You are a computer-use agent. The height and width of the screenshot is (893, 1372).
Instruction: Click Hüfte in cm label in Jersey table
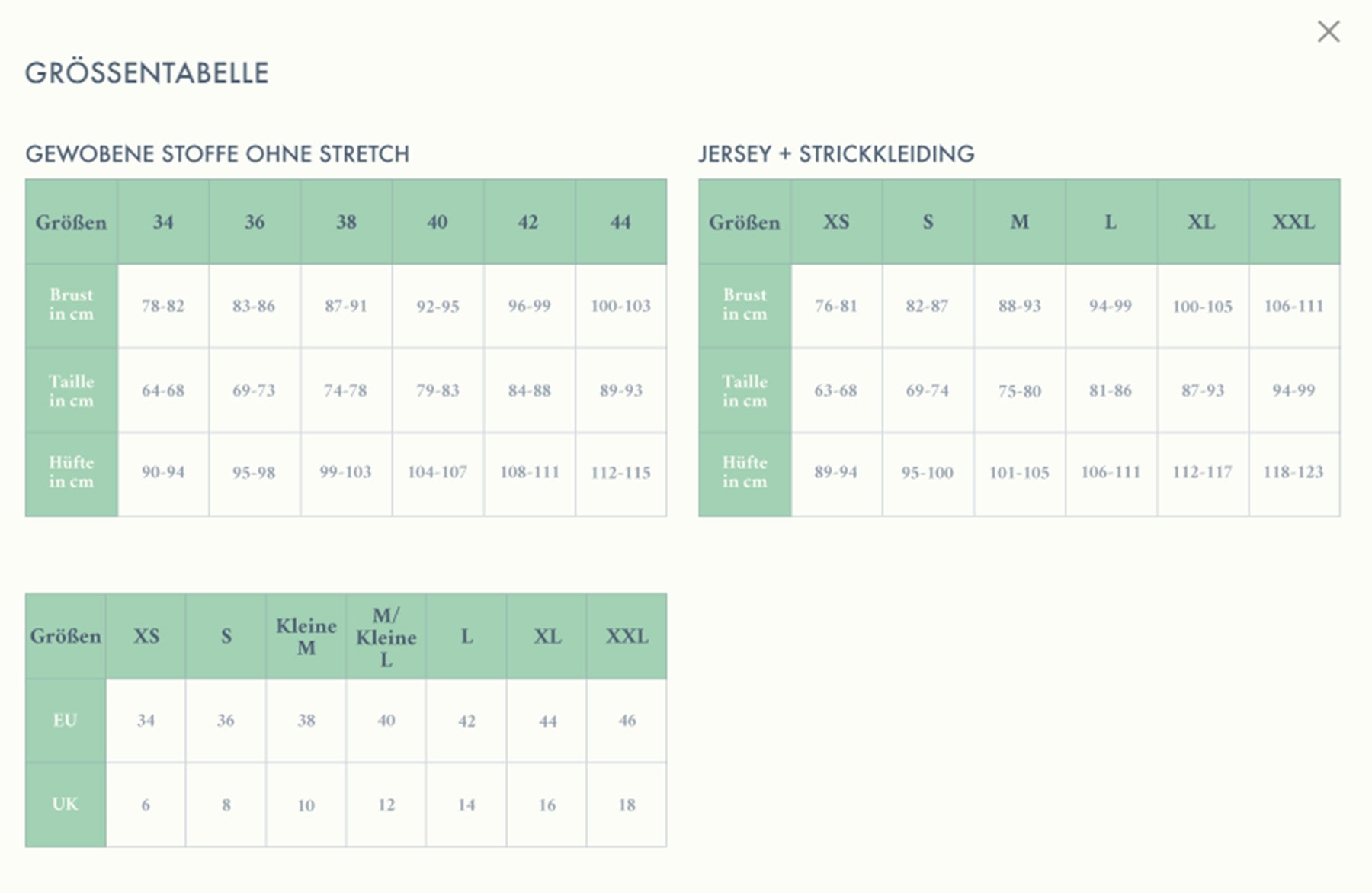(745, 472)
